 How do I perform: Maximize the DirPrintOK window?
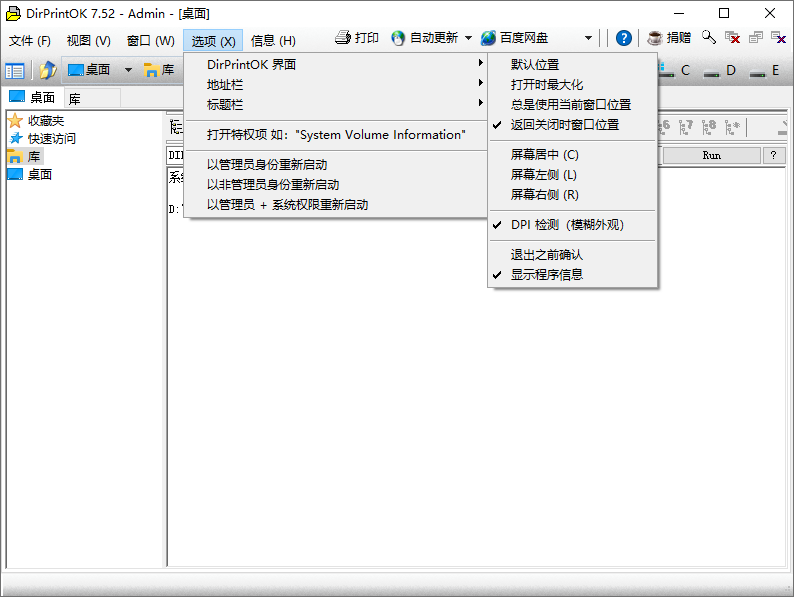coord(724,13)
